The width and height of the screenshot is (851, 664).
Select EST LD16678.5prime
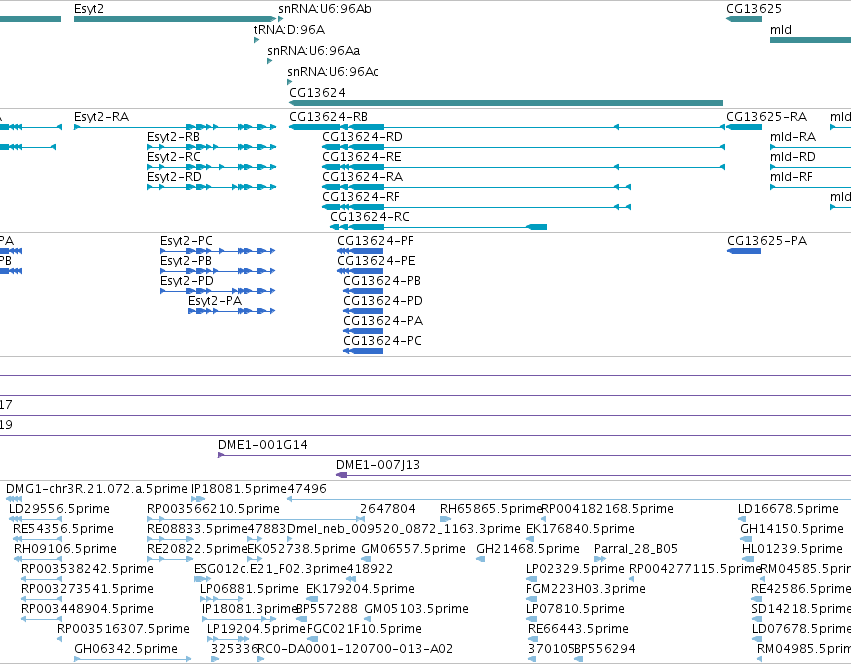point(788,509)
